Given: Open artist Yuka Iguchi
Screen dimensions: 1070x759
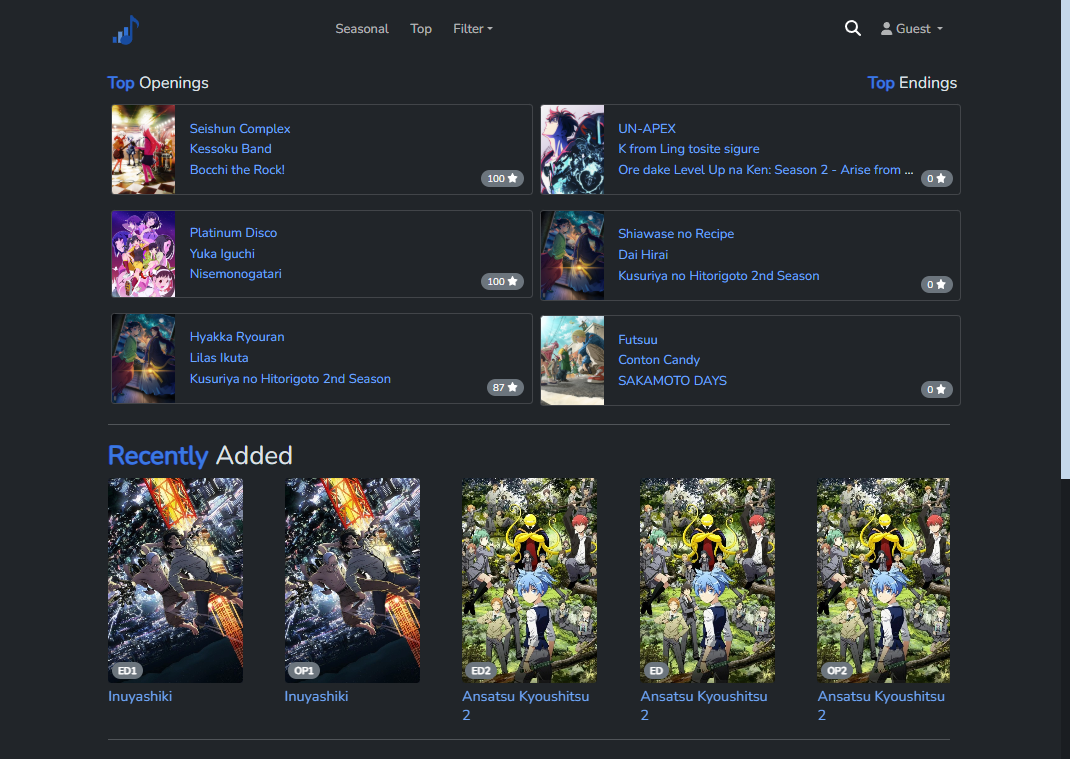Looking at the screenshot, I should 222,254.
